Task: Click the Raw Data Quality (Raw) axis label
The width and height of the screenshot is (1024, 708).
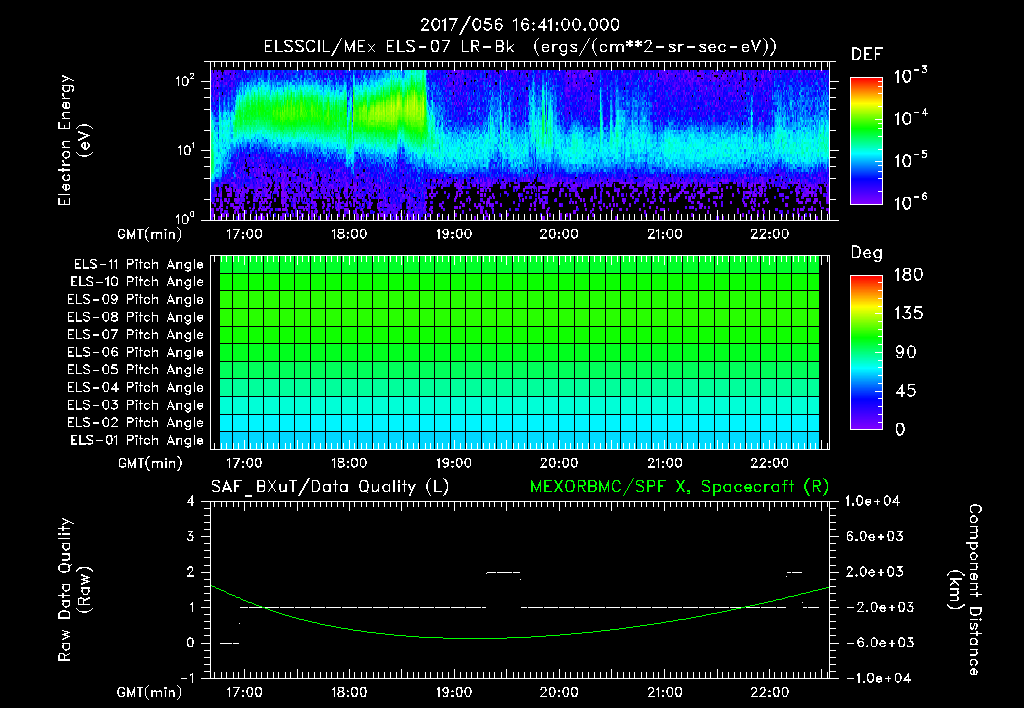Action: click(x=74, y=590)
